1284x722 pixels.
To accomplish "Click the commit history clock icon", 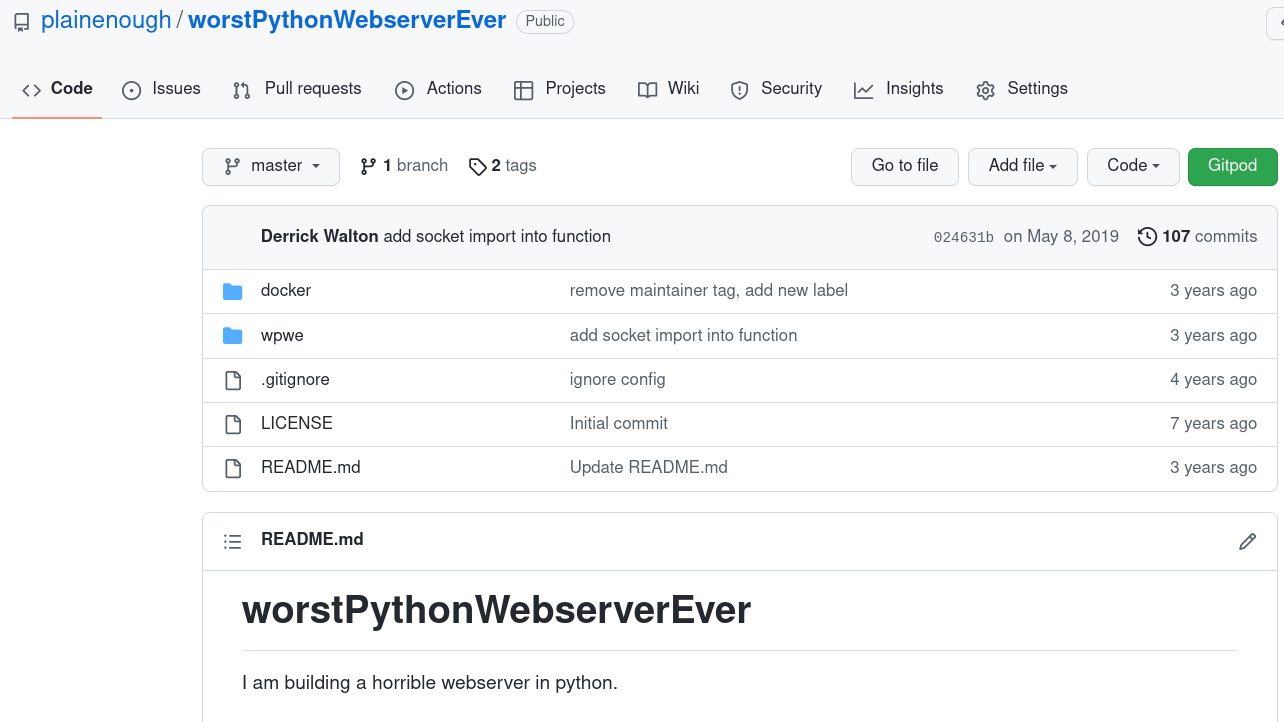I will click(x=1147, y=237).
